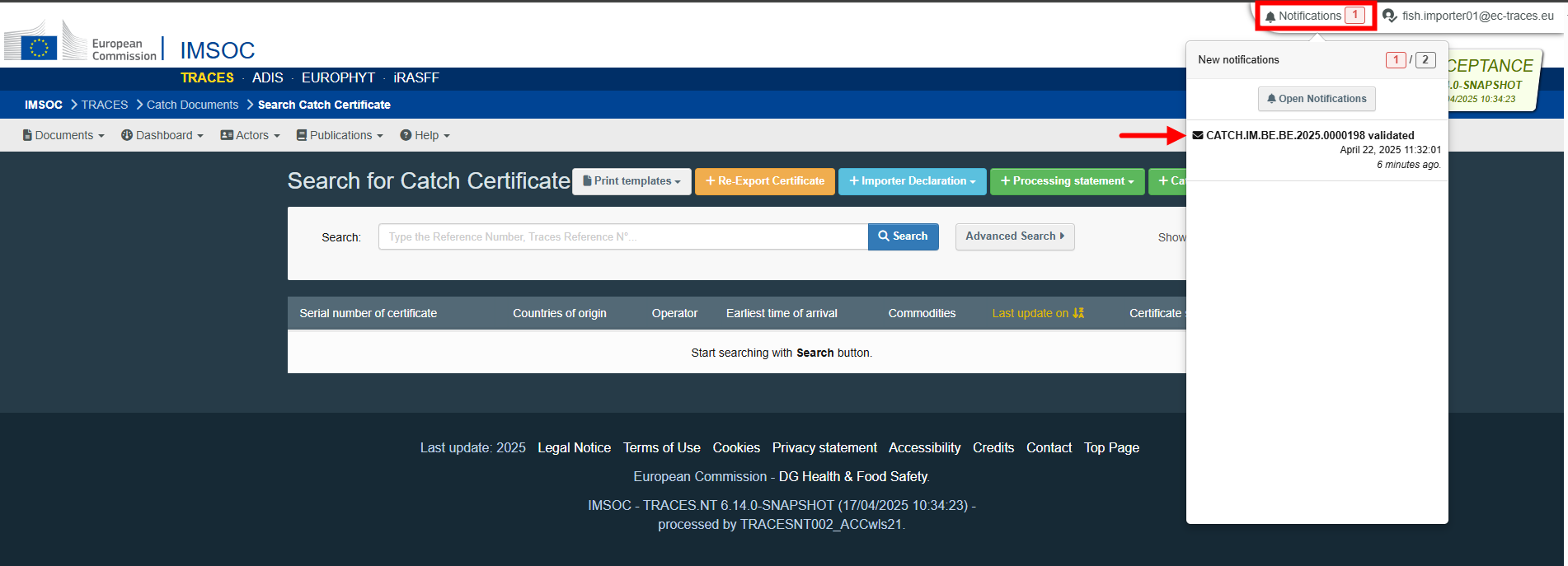Screen dimensions: 1568x566
Task: Switch to the ADIS application tab
Action: click(267, 77)
